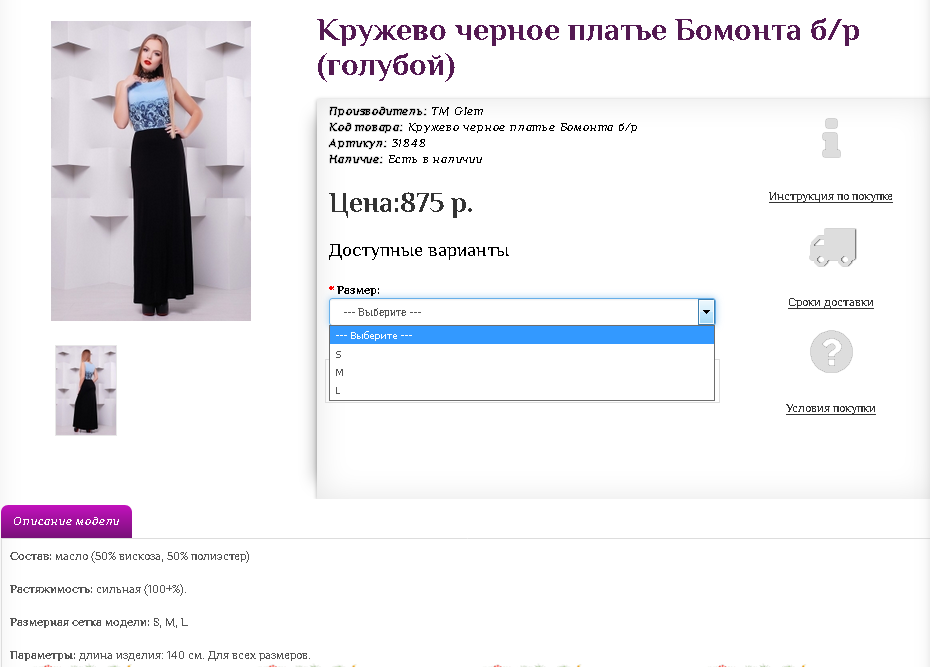Open the Условия покупки link
This screenshot has height=667, width=930.
[x=830, y=409]
